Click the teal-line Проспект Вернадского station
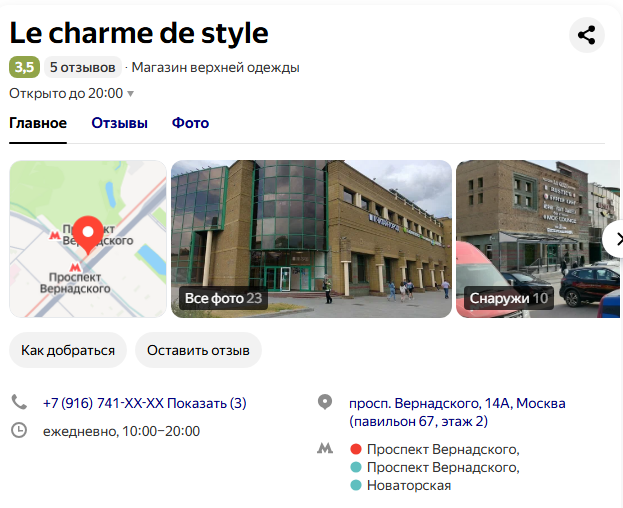This screenshot has height=508, width=623. click(443, 467)
